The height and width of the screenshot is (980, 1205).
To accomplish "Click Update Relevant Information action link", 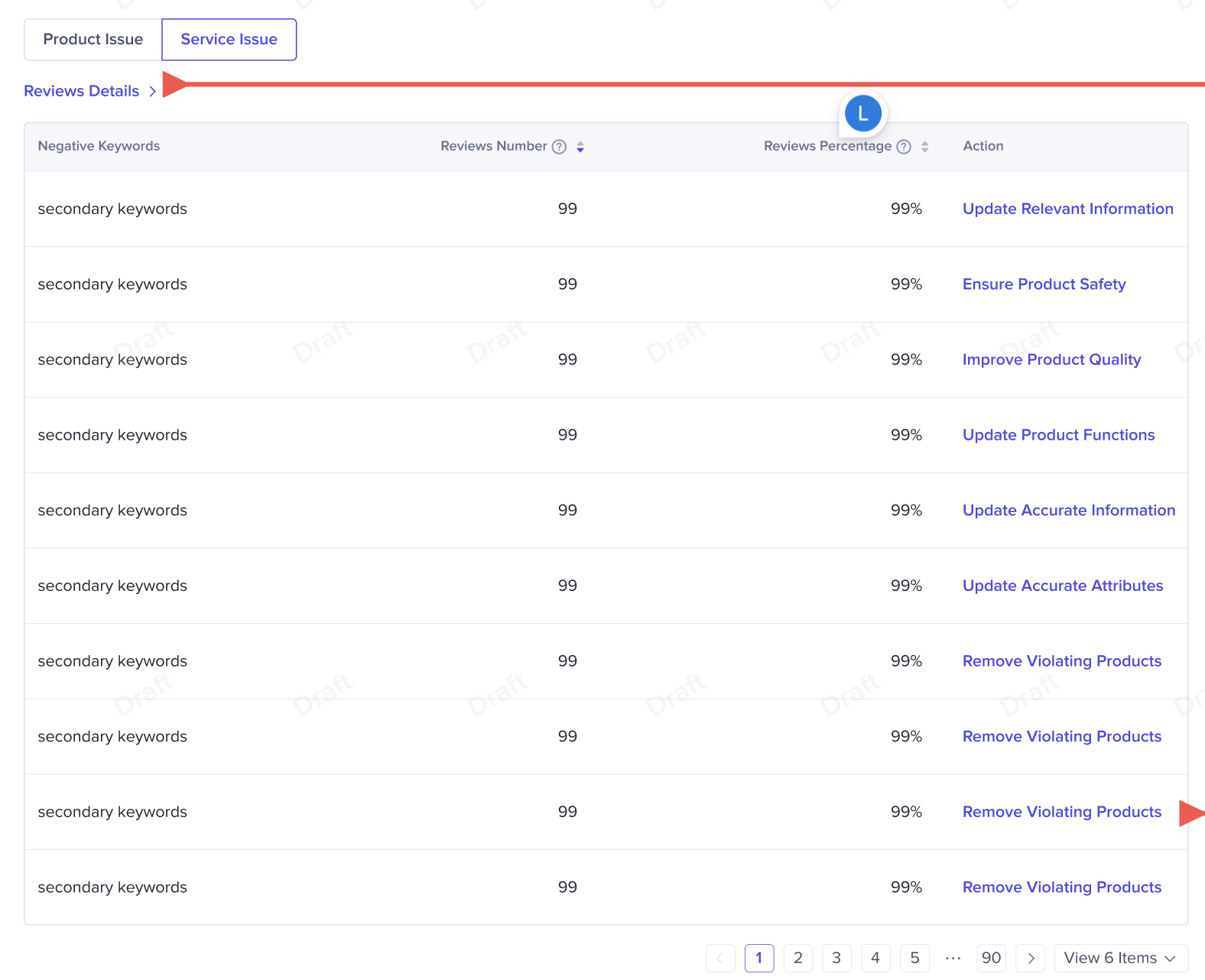I will coord(1067,209).
